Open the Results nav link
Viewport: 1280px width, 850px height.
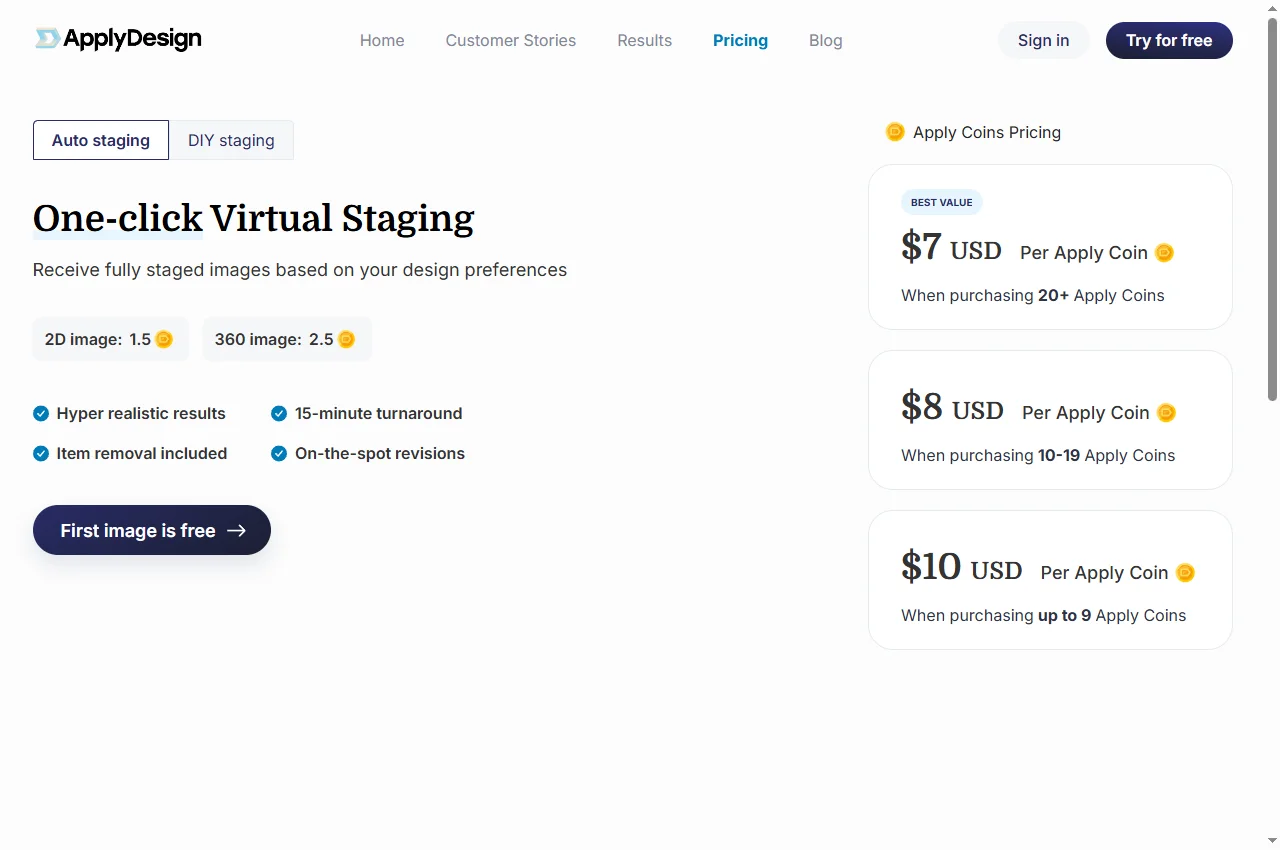coord(645,40)
